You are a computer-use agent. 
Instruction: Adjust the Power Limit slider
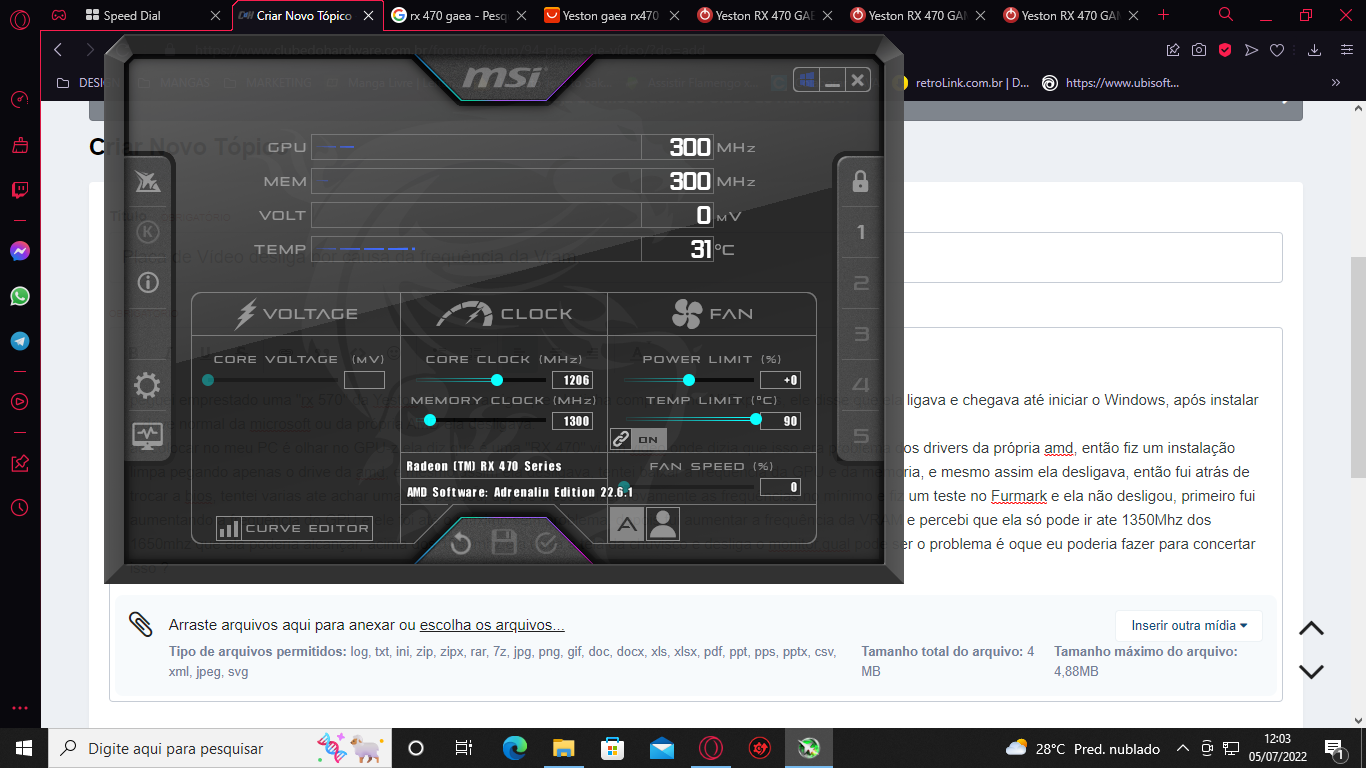(x=689, y=380)
